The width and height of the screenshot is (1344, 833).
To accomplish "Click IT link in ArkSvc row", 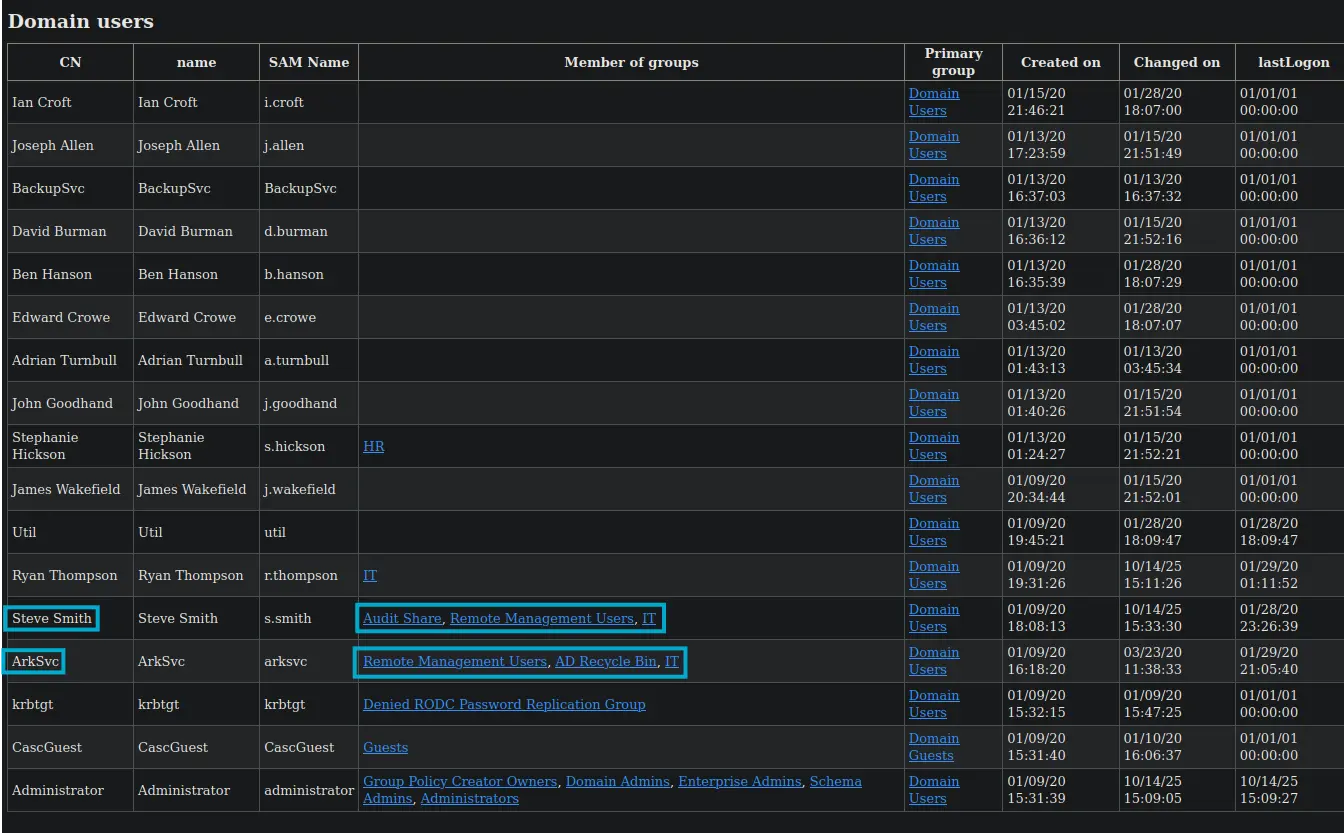I will click(x=671, y=662).
